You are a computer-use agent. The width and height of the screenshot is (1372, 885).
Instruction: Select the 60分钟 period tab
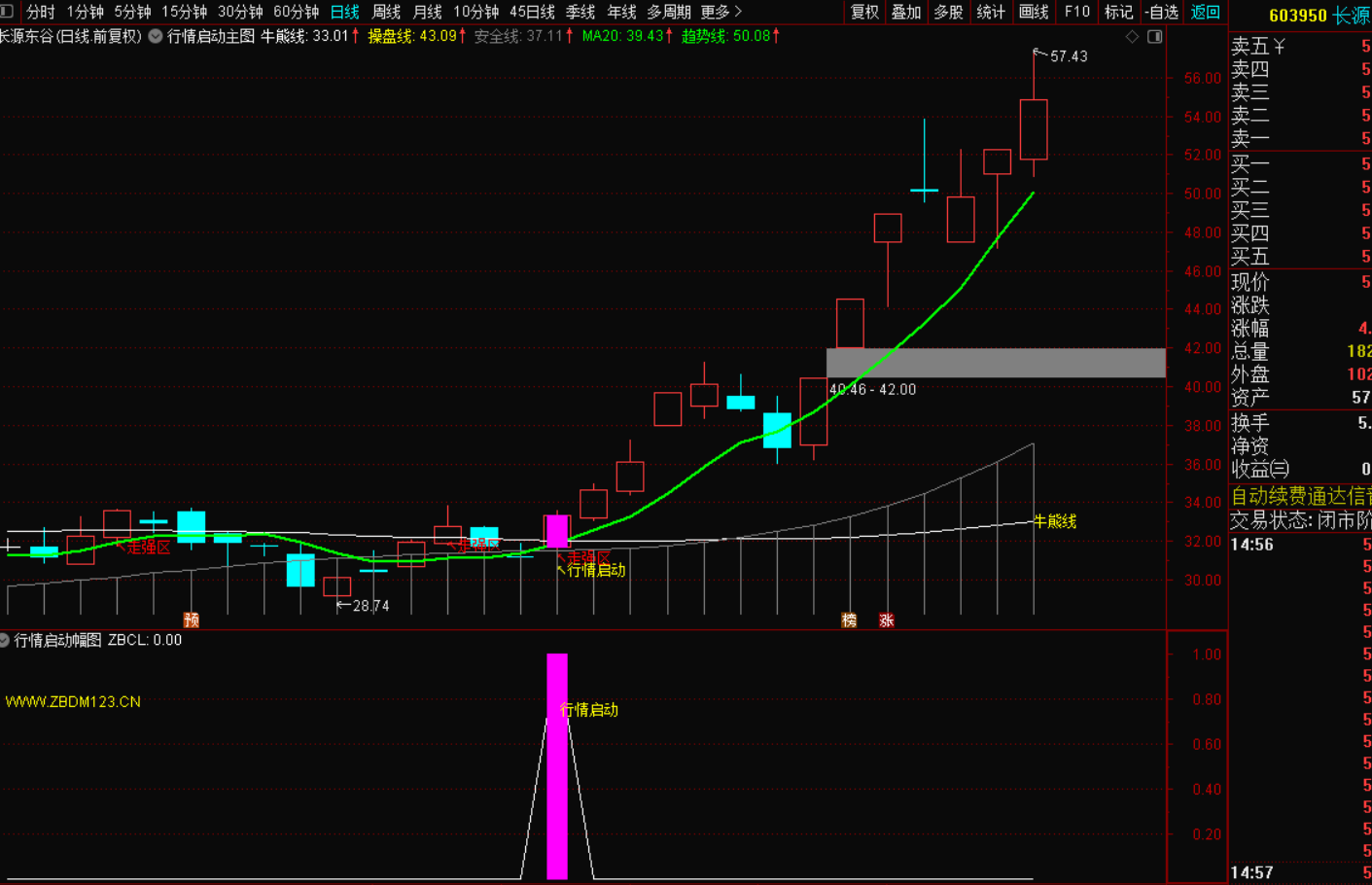coord(296,12)
